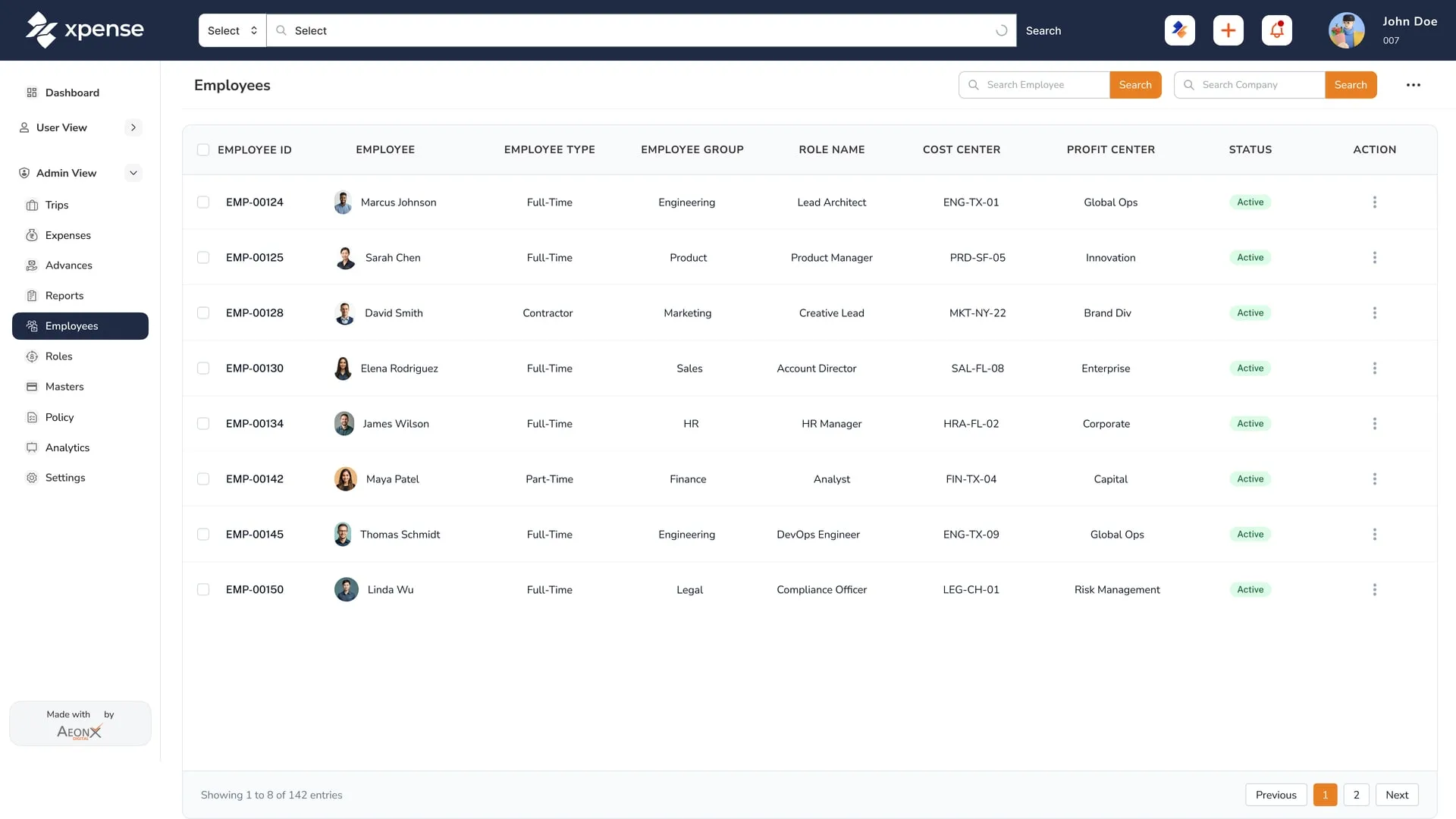Click the notification bell icon
This screenshot has width=1456, height=819.
(x=1277, y=30)
